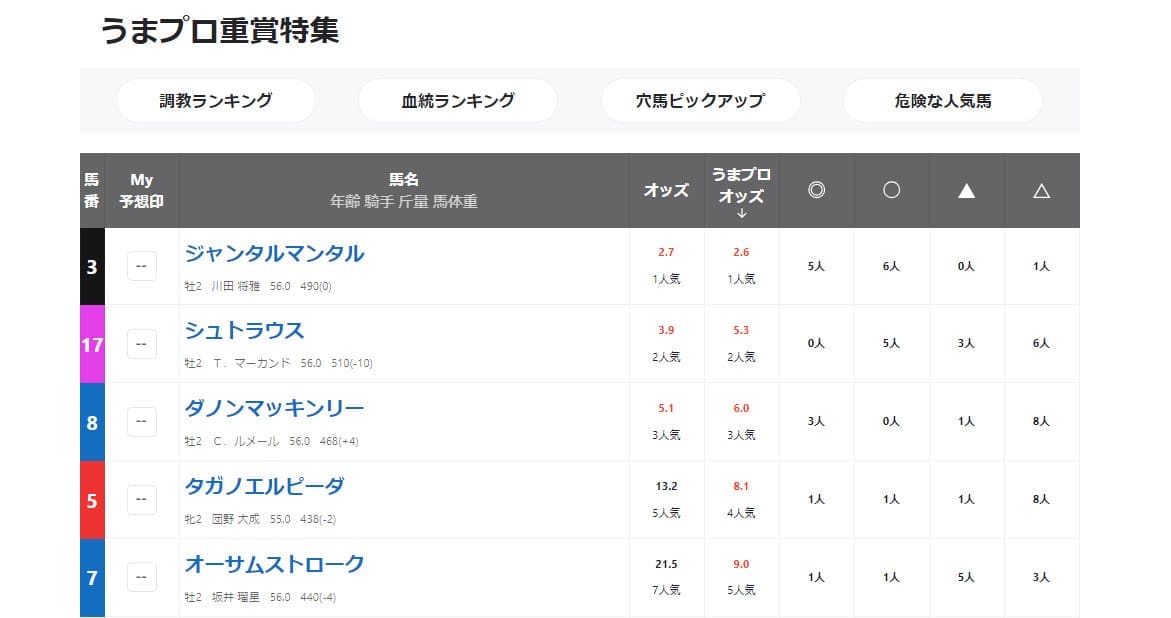Click うまプロ odds 5.3 for シュトラウス

pyautogui.click(x=741, y=330)
